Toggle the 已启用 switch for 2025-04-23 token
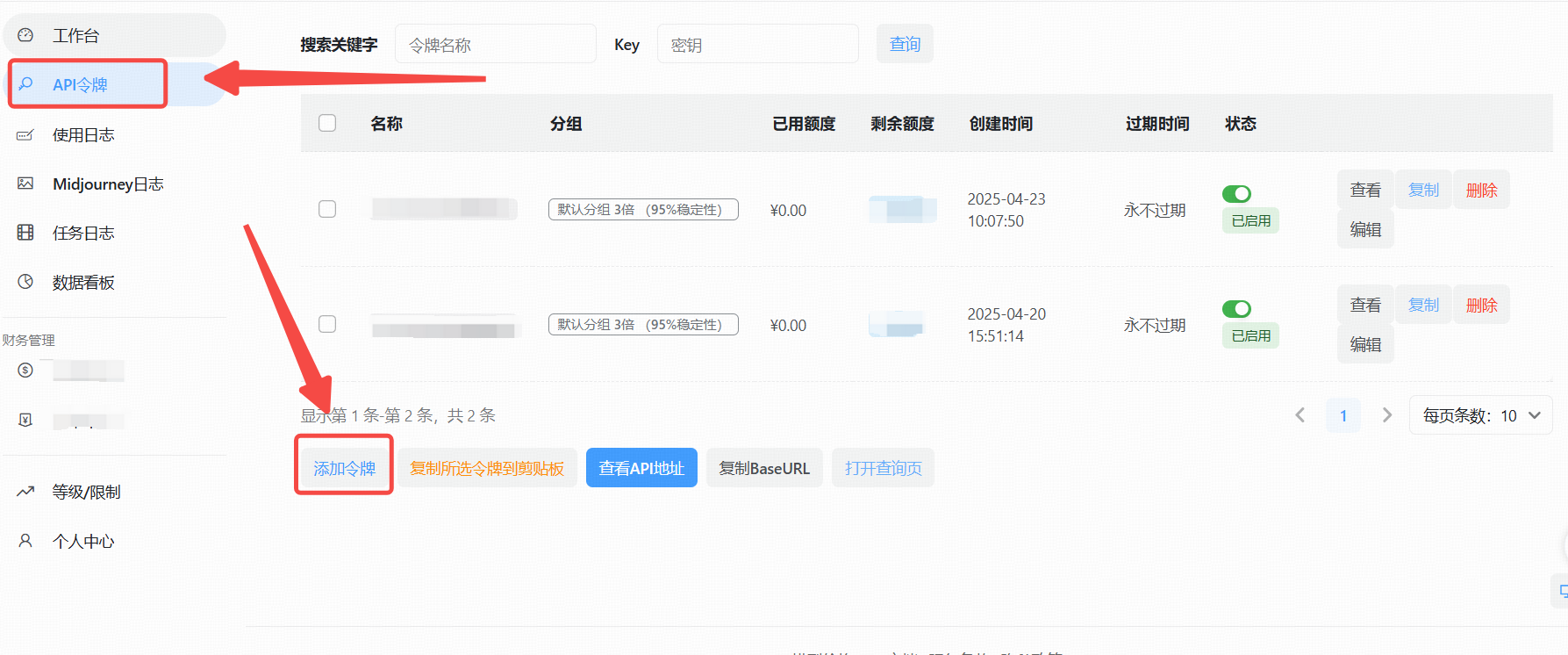 click(x=1236, y=194)
